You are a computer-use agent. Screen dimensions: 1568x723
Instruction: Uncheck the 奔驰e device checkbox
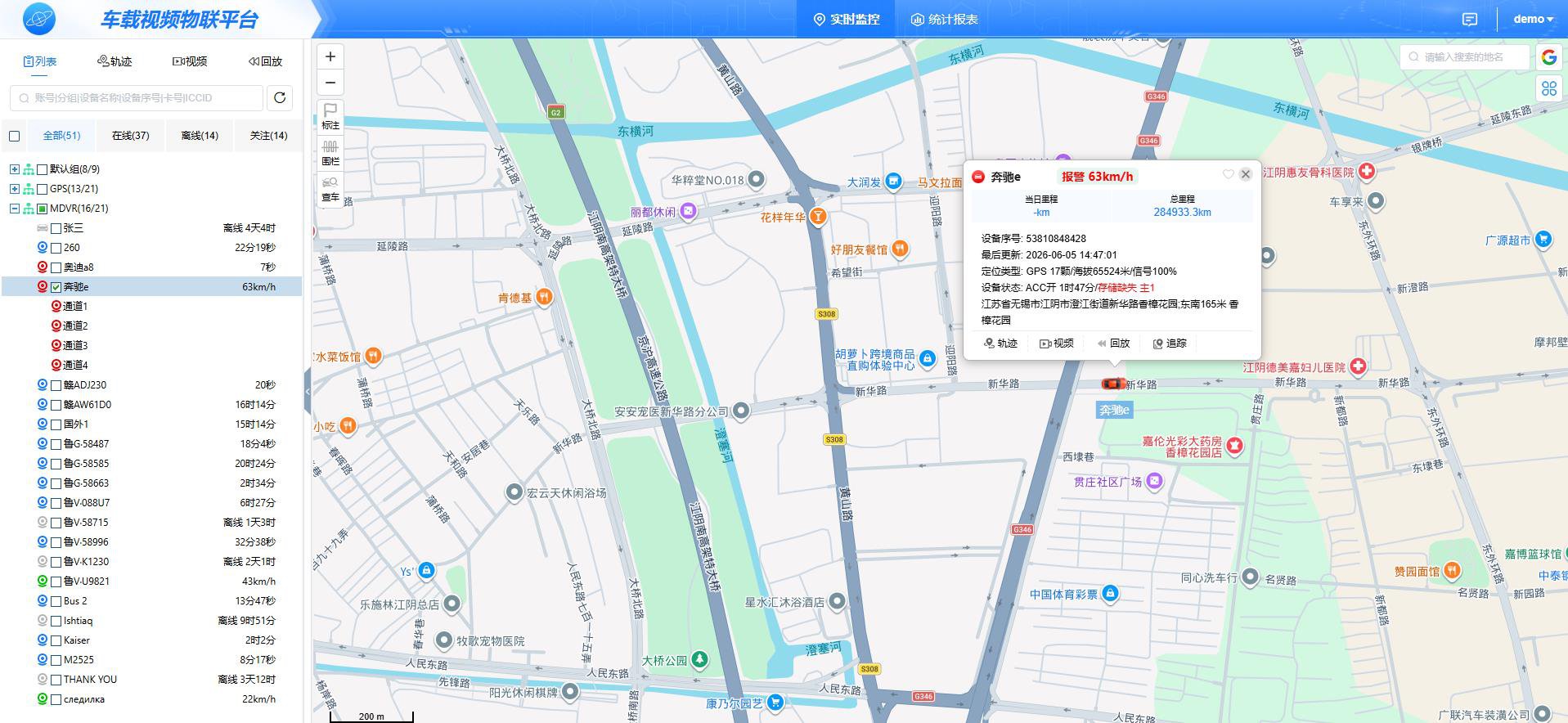pyautogui.click(x=56, y=287)
